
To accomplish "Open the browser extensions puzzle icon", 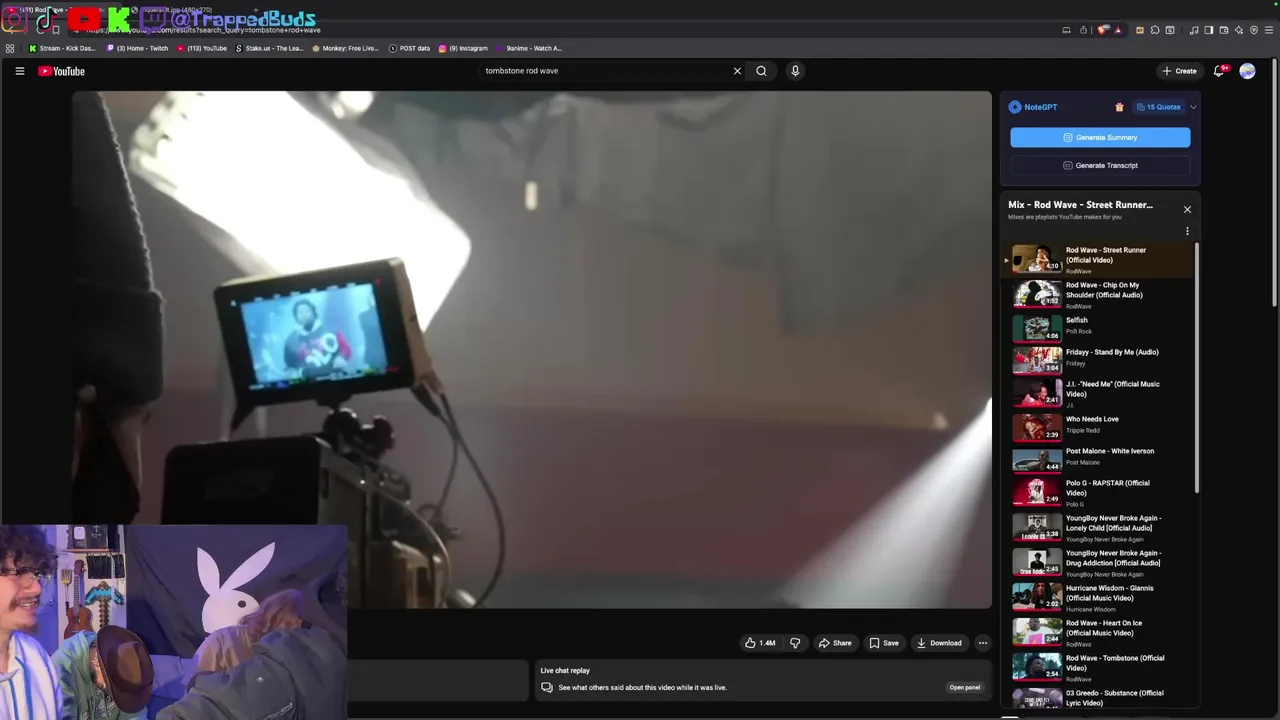I will (1154, 30).
